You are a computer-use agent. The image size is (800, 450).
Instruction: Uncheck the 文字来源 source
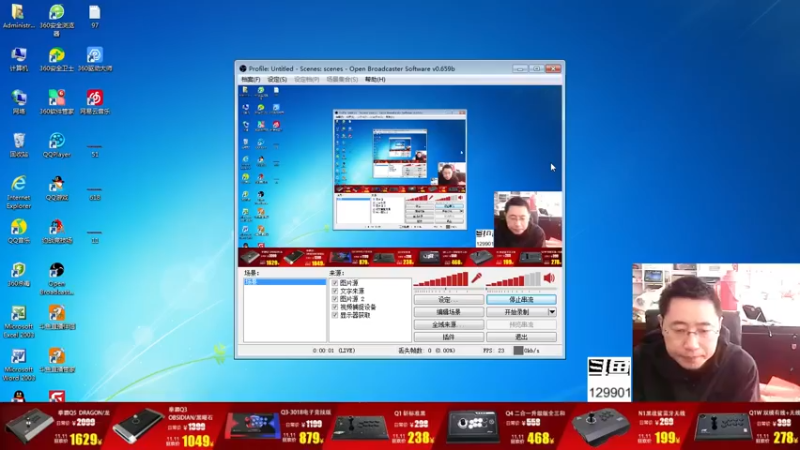335,291
